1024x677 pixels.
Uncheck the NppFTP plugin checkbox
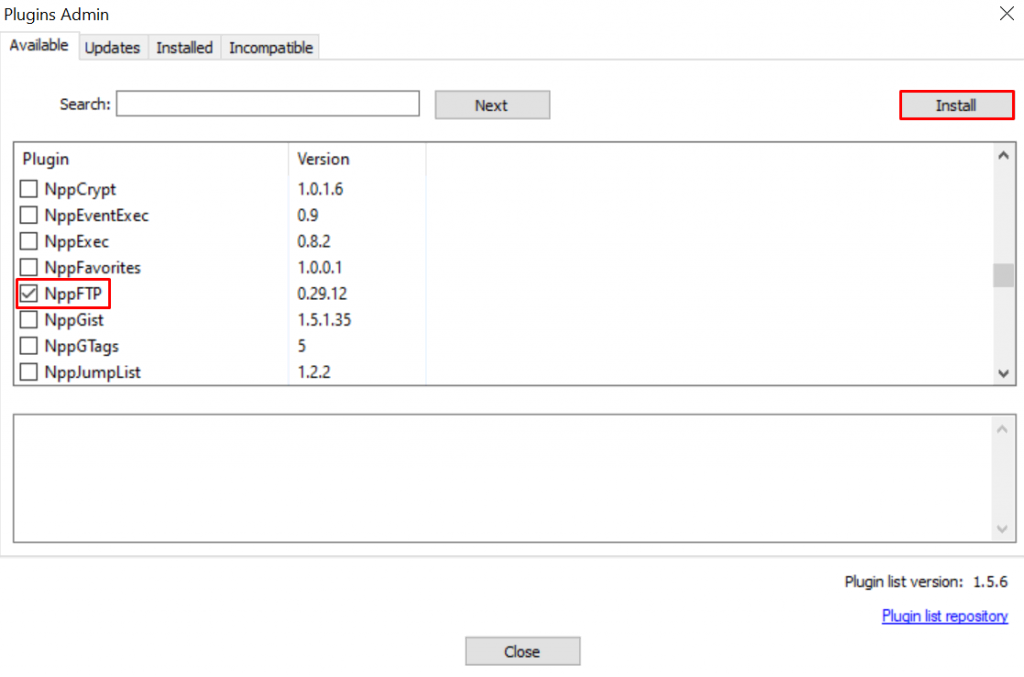[29, 293]
